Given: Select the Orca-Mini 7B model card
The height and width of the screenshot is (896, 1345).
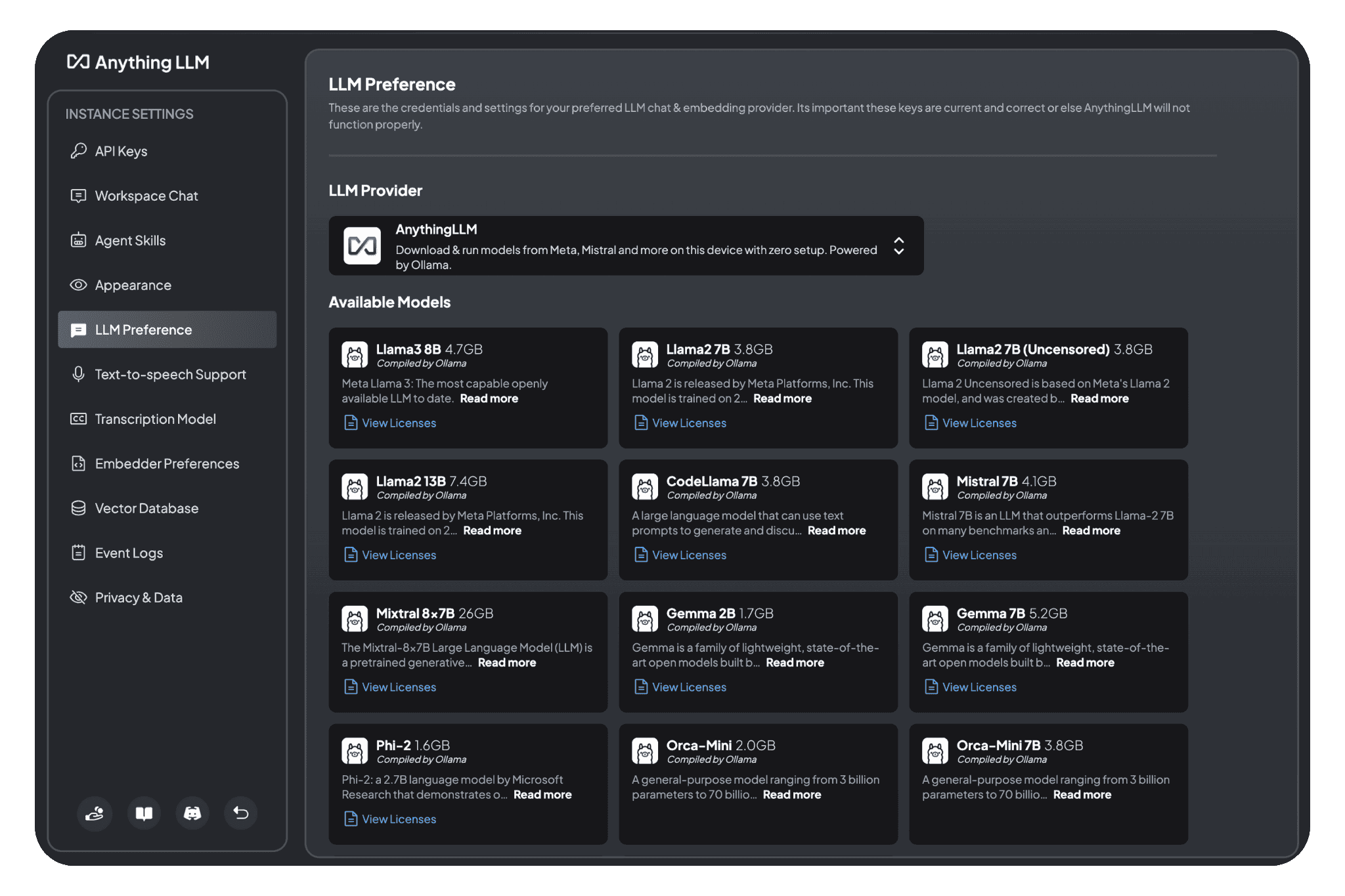Looking at the screenshot, I should coord(1048,821).
